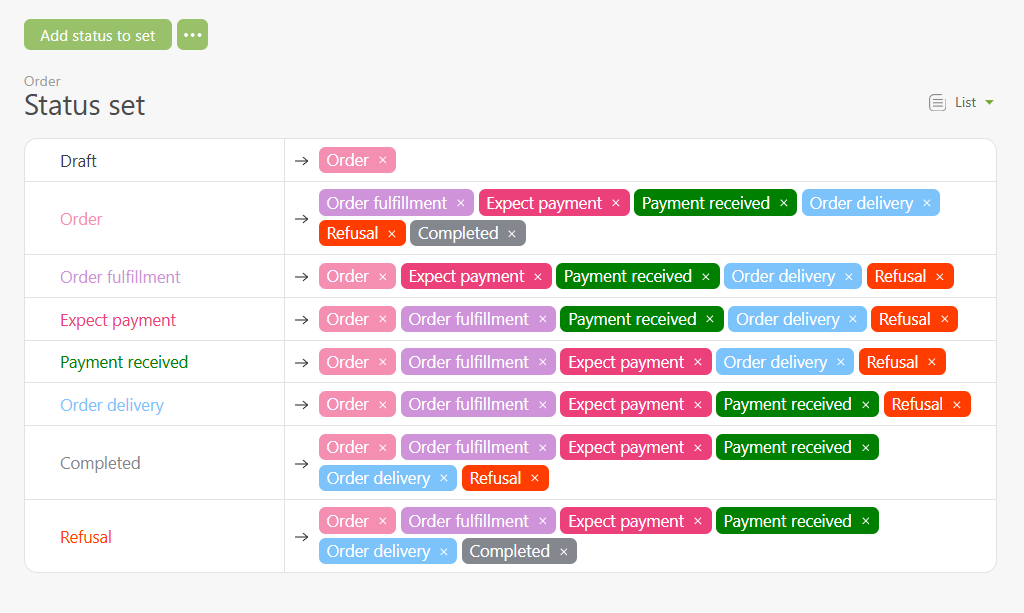Click the transition arrow in Draft row
1024x613 pixels.
301,161
